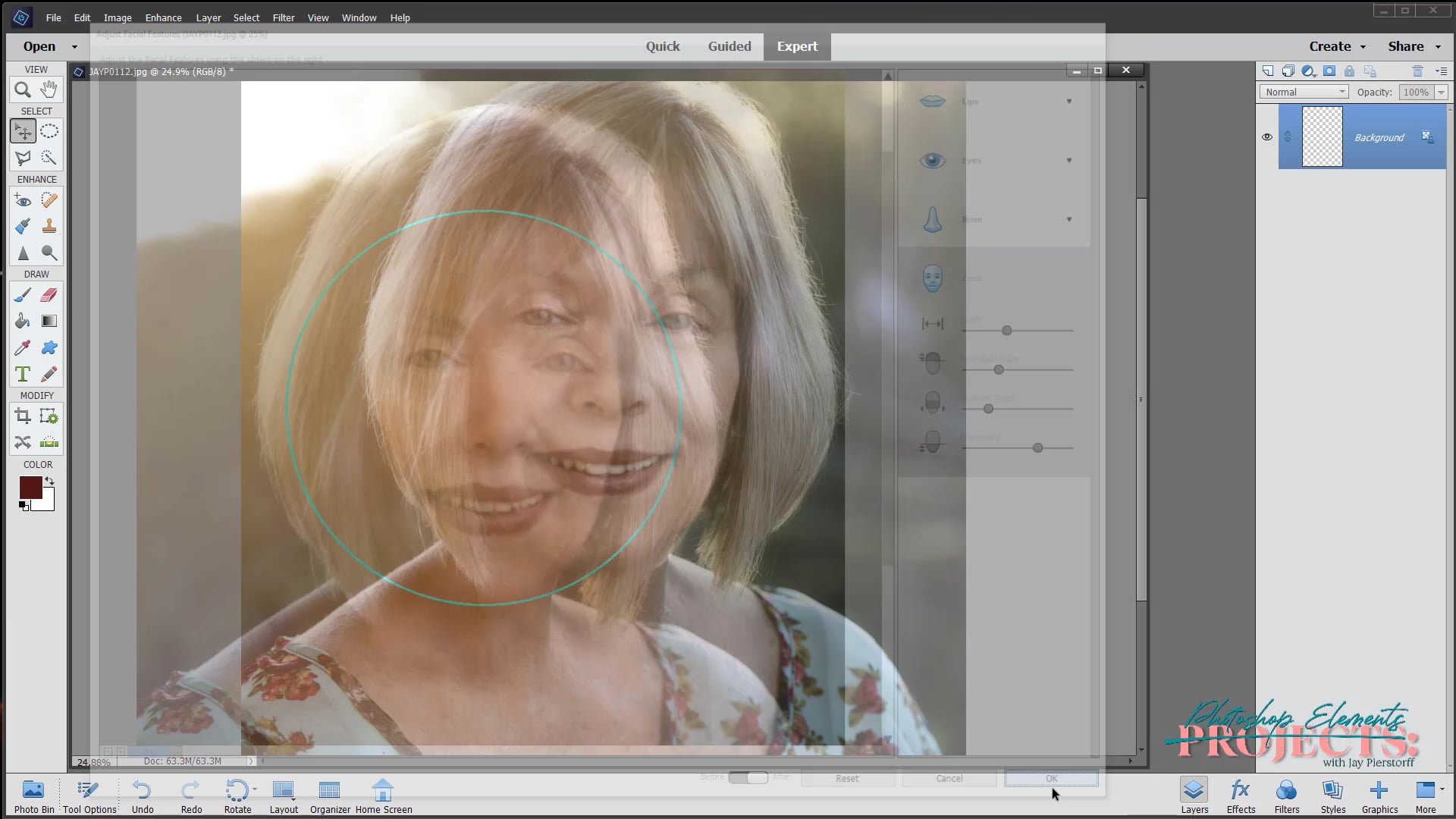Toggle the Before/After switch
This screenshot has width=1456, height=819.
749,778
